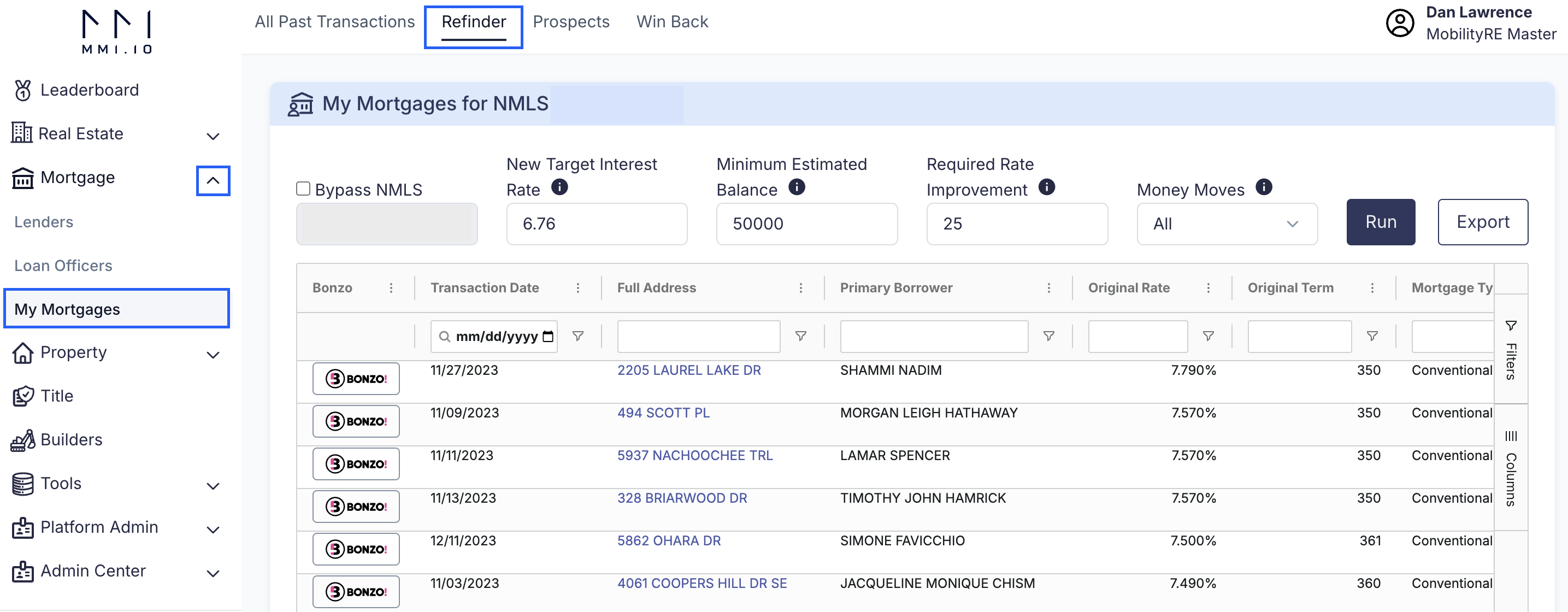Viewport: 1568px width, 612px height.
Task: Click the Bonzo icon for 2205 Laurel Lake Dr
Action: (356, 378)
